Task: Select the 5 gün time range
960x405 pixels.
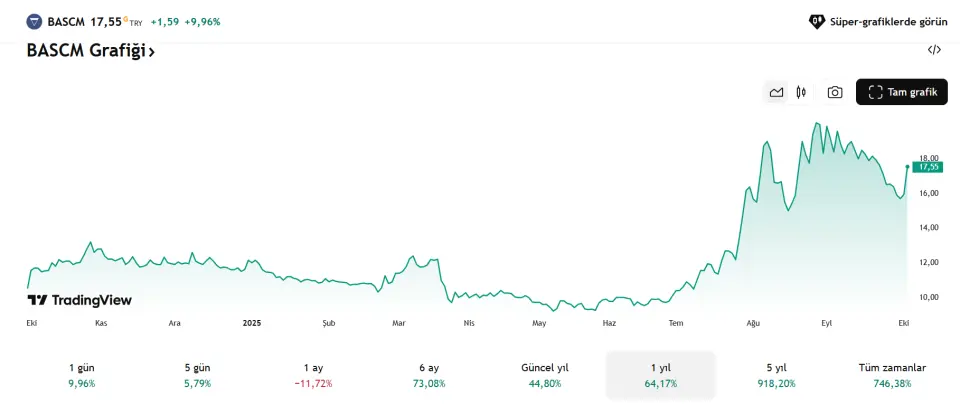Action: [198, 375]
